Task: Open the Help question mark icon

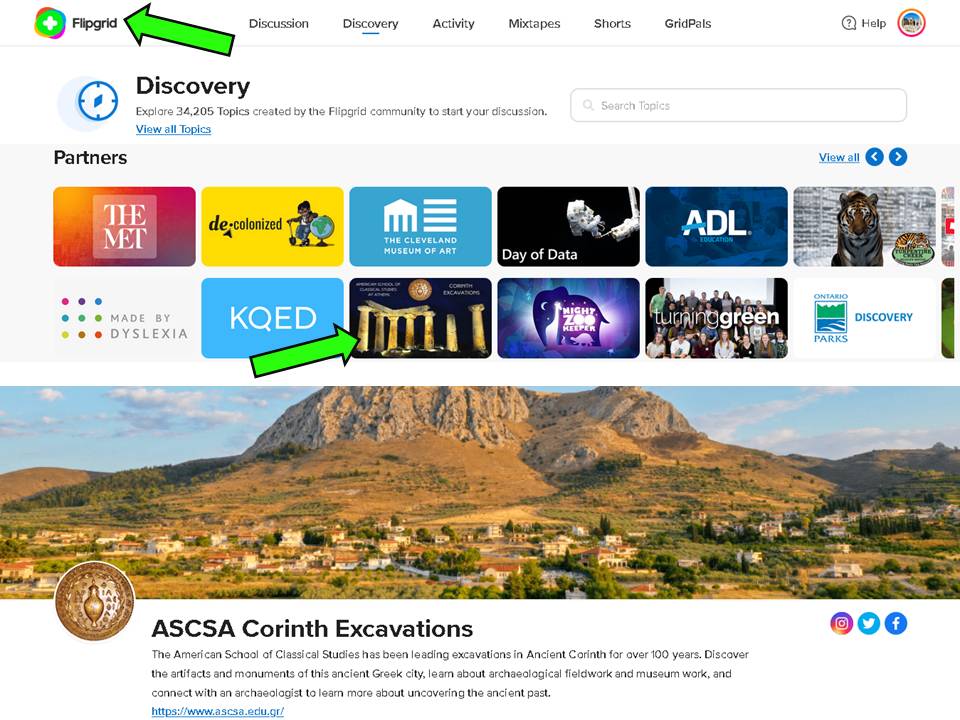Action: pos(849,23)
